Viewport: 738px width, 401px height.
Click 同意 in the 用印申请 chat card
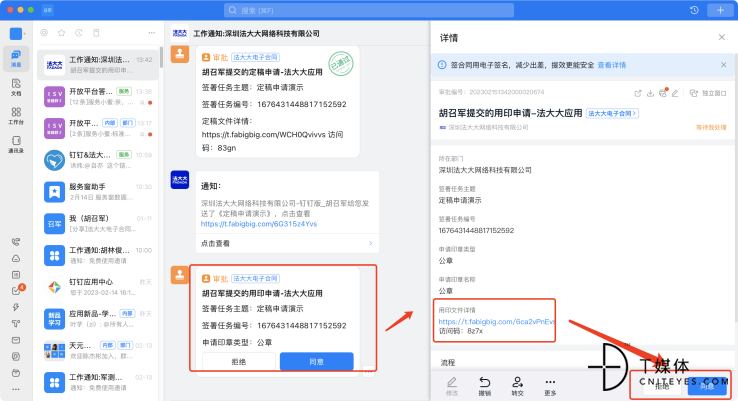pos(316,361)
